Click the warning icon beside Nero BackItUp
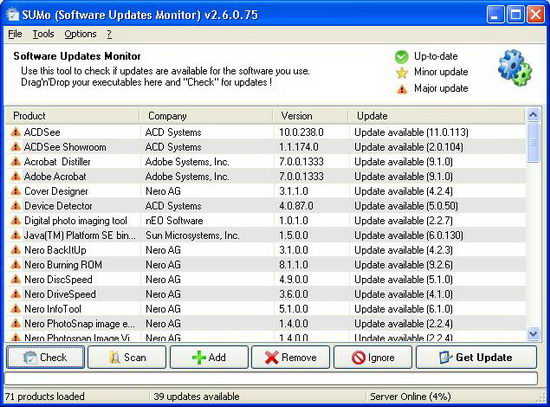 [15, 250]
